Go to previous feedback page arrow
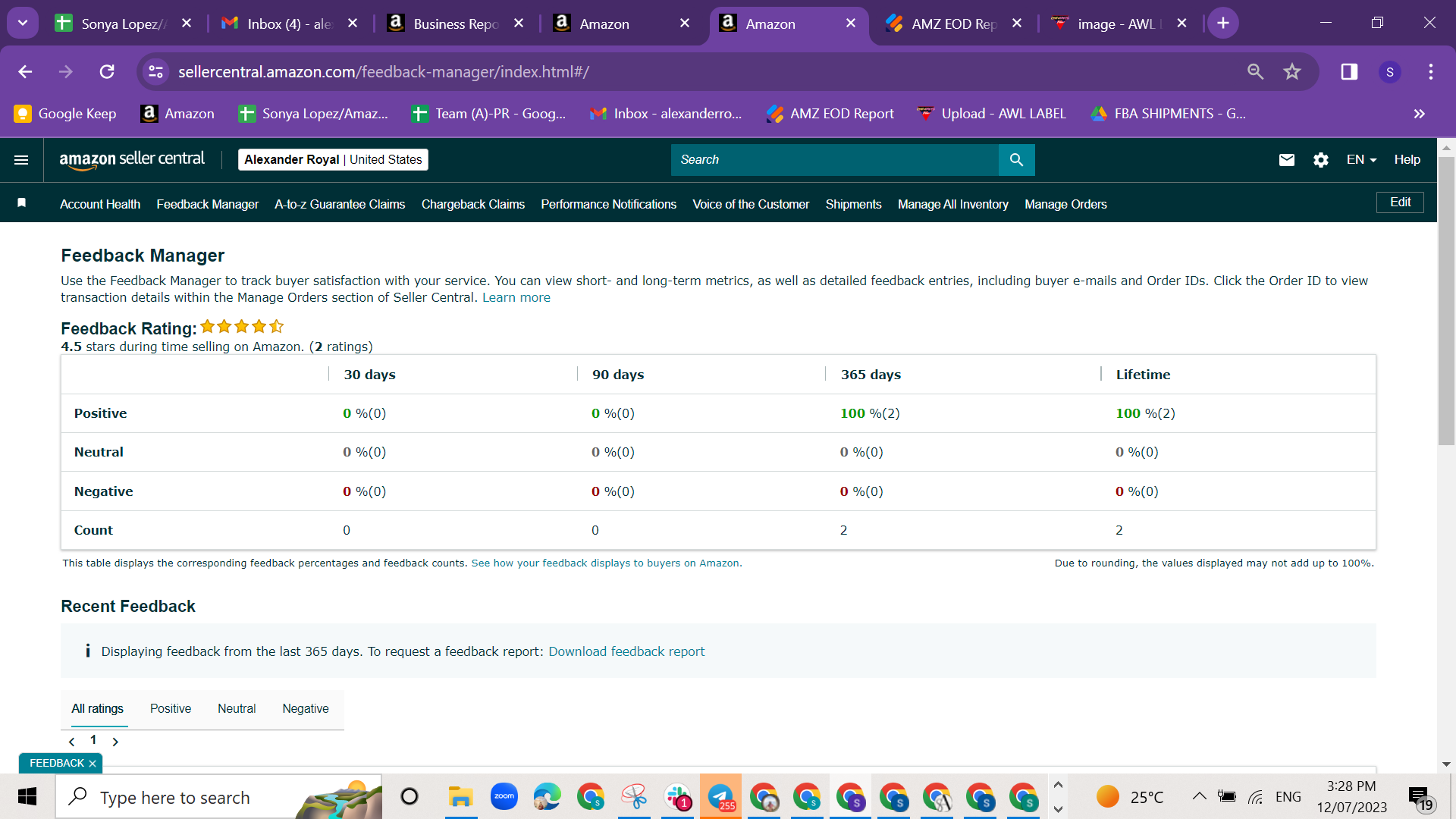This screenshot has width=1456, height=819. tap(71, 742)
